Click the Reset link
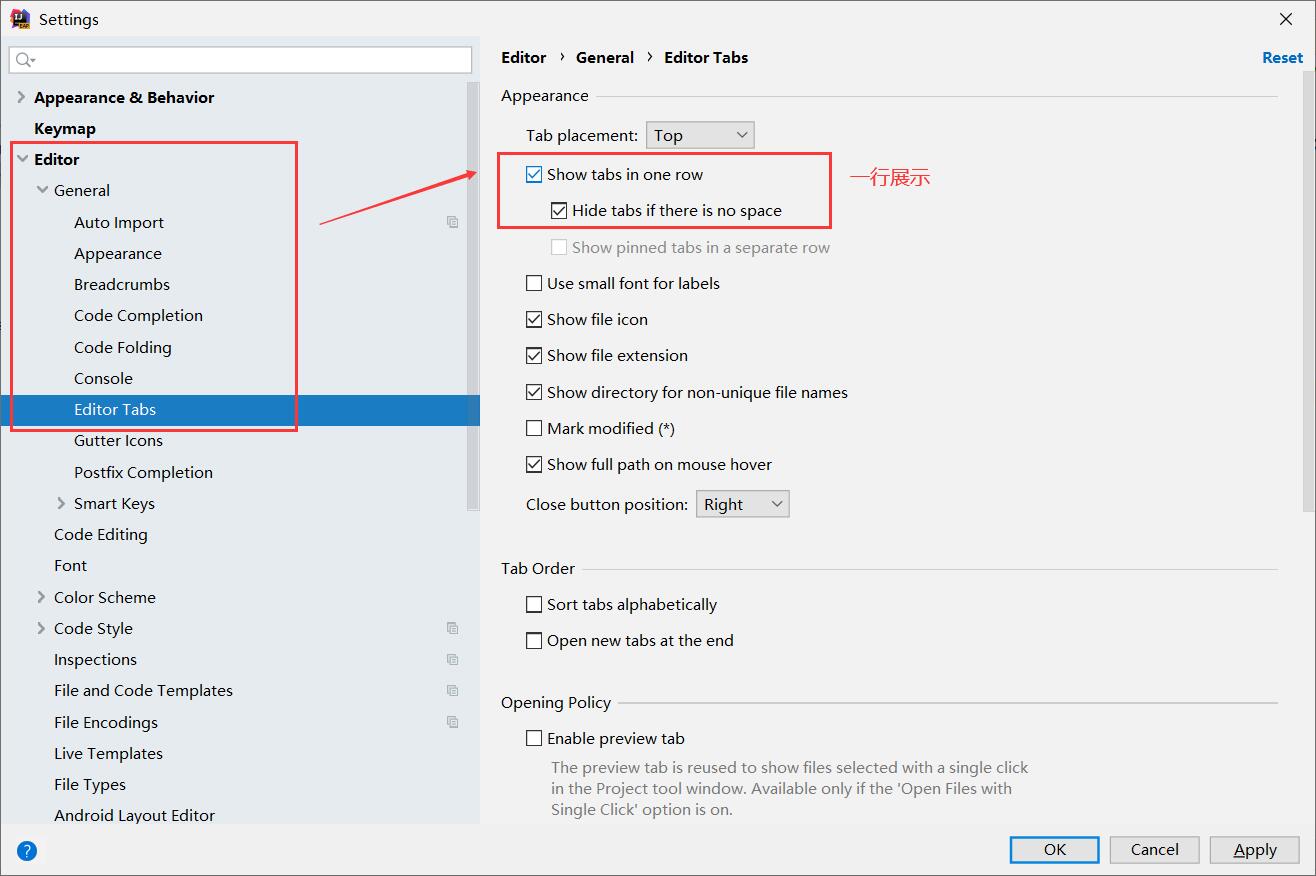Screen dimensions: 1316x876 tap(1282, 57)
